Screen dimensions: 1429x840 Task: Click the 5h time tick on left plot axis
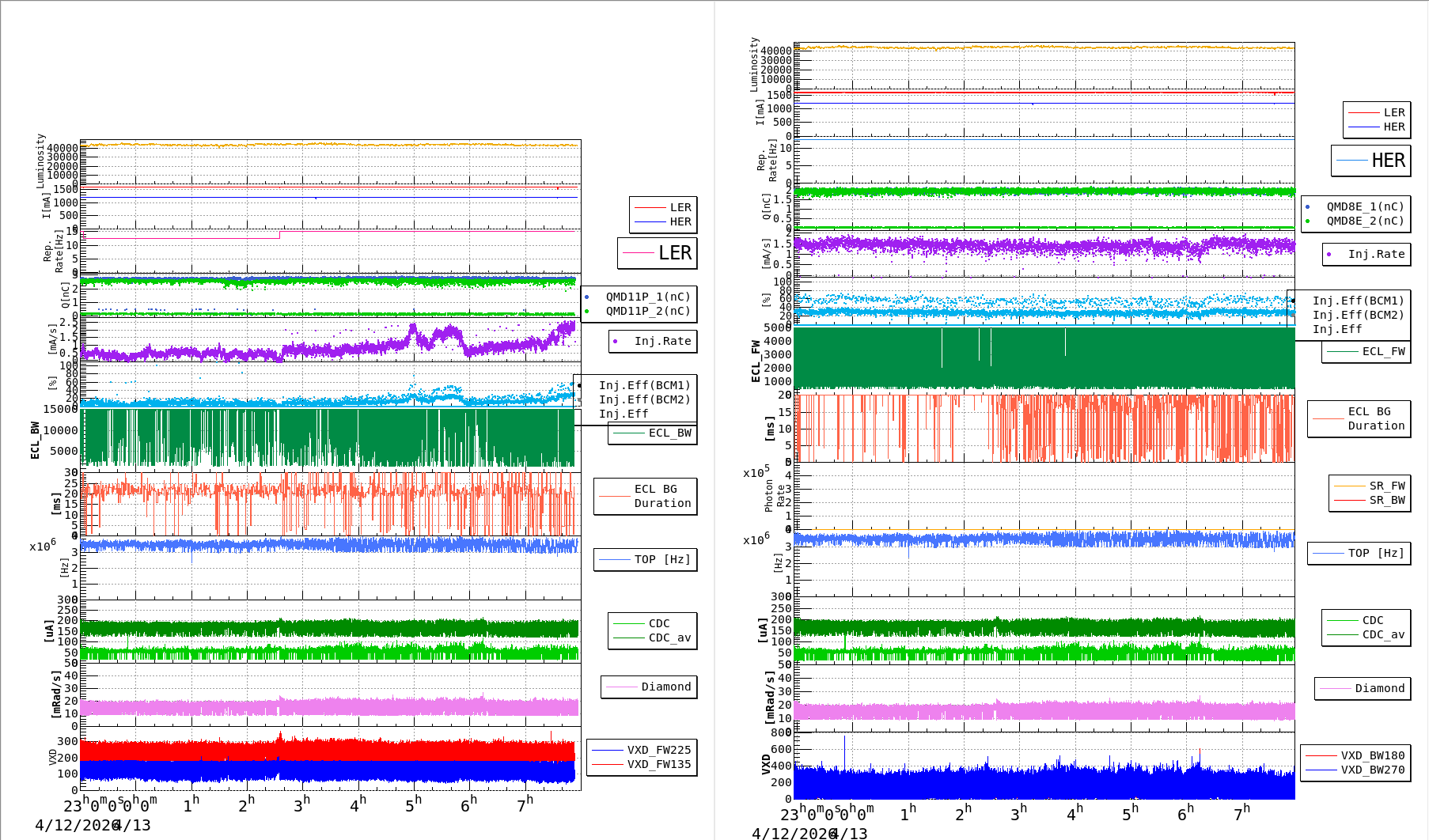click(414, 805)
